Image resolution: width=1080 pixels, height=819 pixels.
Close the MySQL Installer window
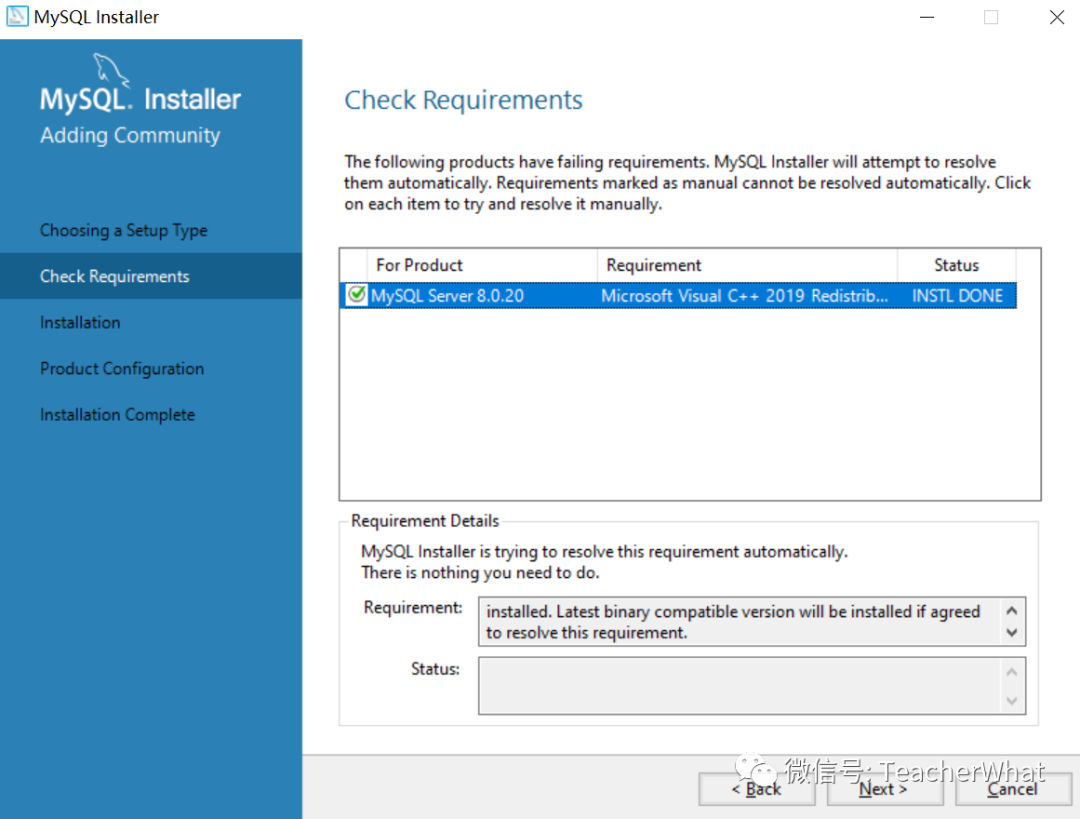[x=1057, y=17]
